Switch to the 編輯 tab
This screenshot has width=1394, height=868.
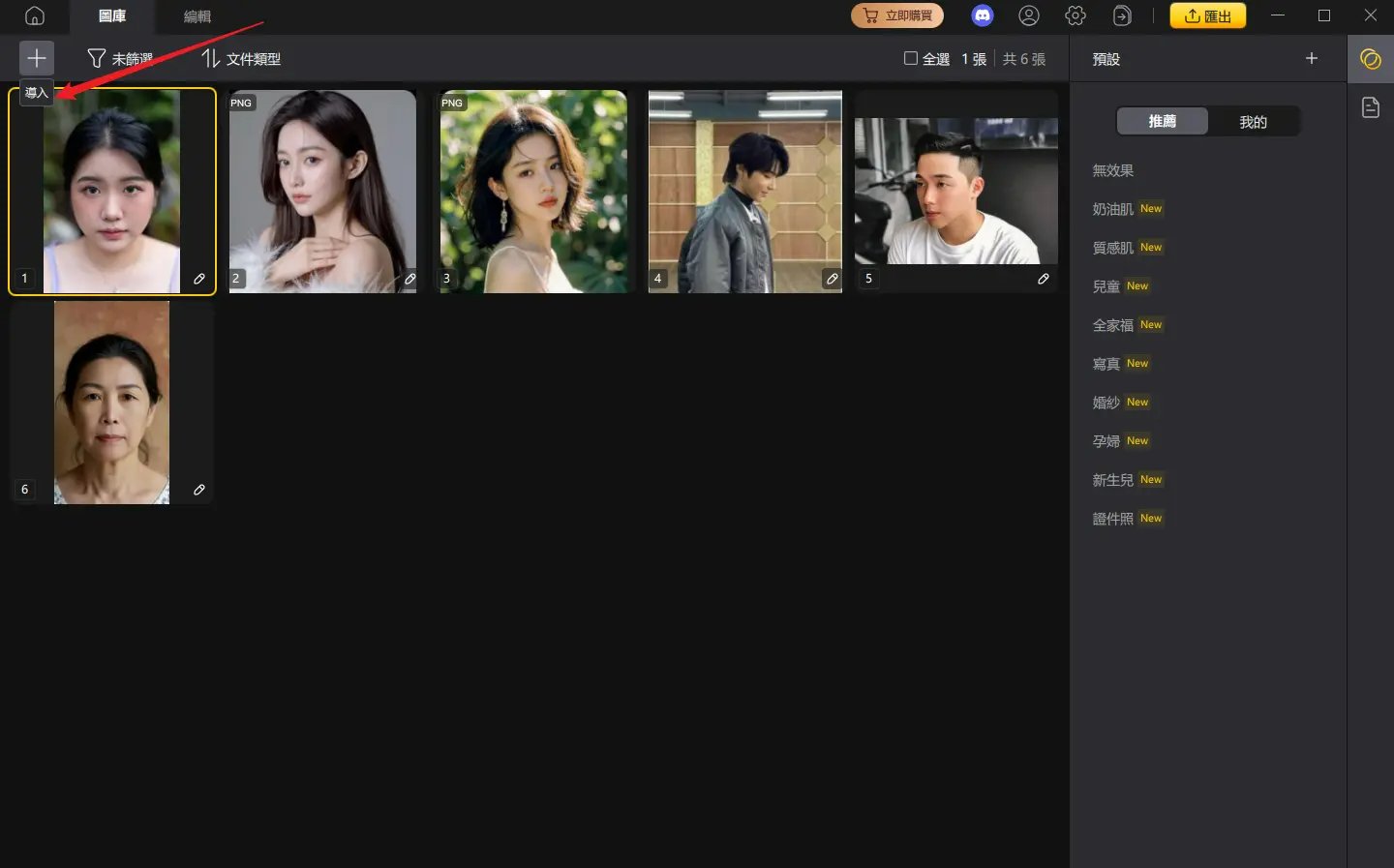(197, 15)
